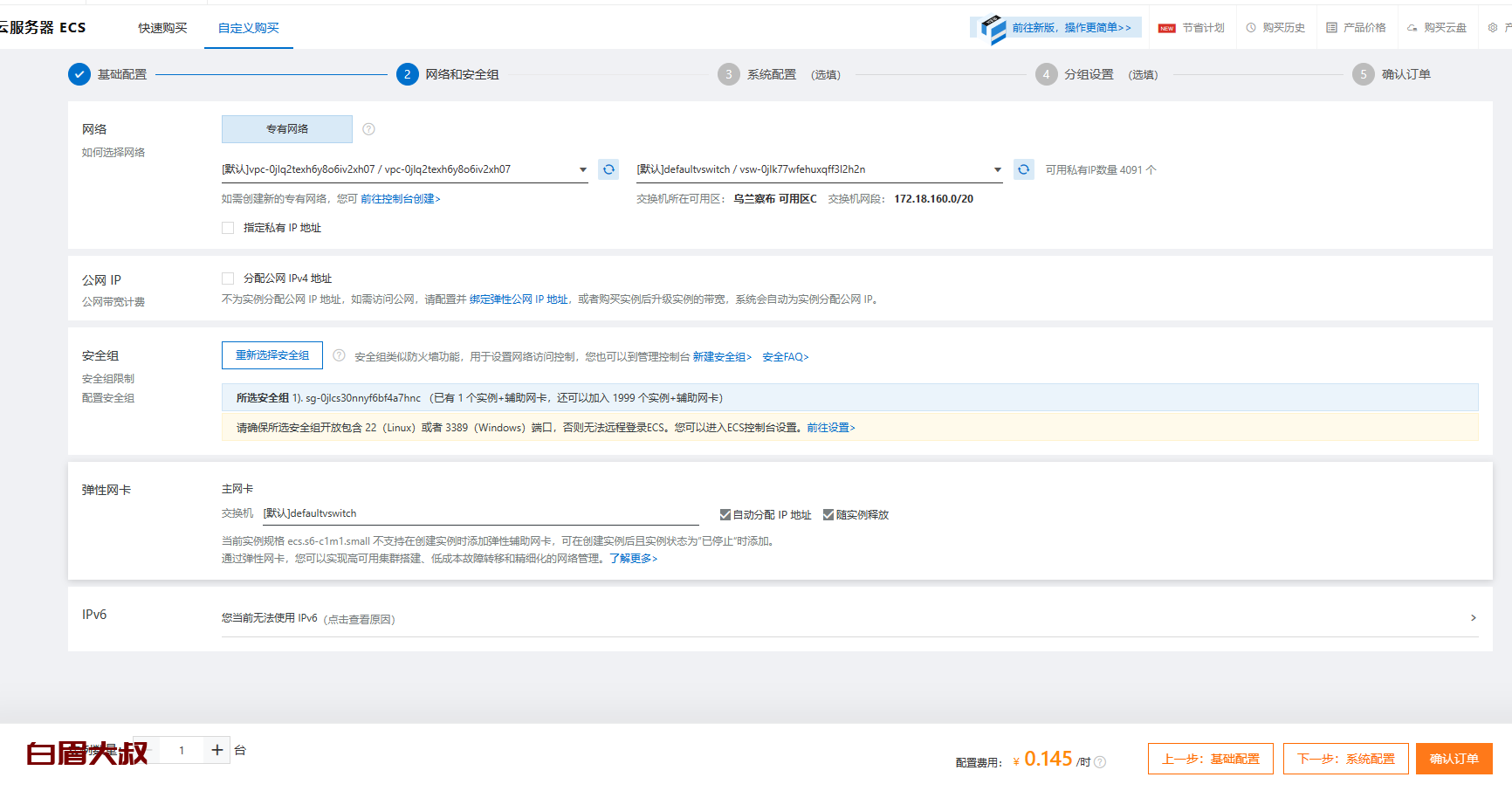This screenshot has height=791, width=1512.
Task: Click the 分组设置 step label
Action: [x=1089, y=74]
